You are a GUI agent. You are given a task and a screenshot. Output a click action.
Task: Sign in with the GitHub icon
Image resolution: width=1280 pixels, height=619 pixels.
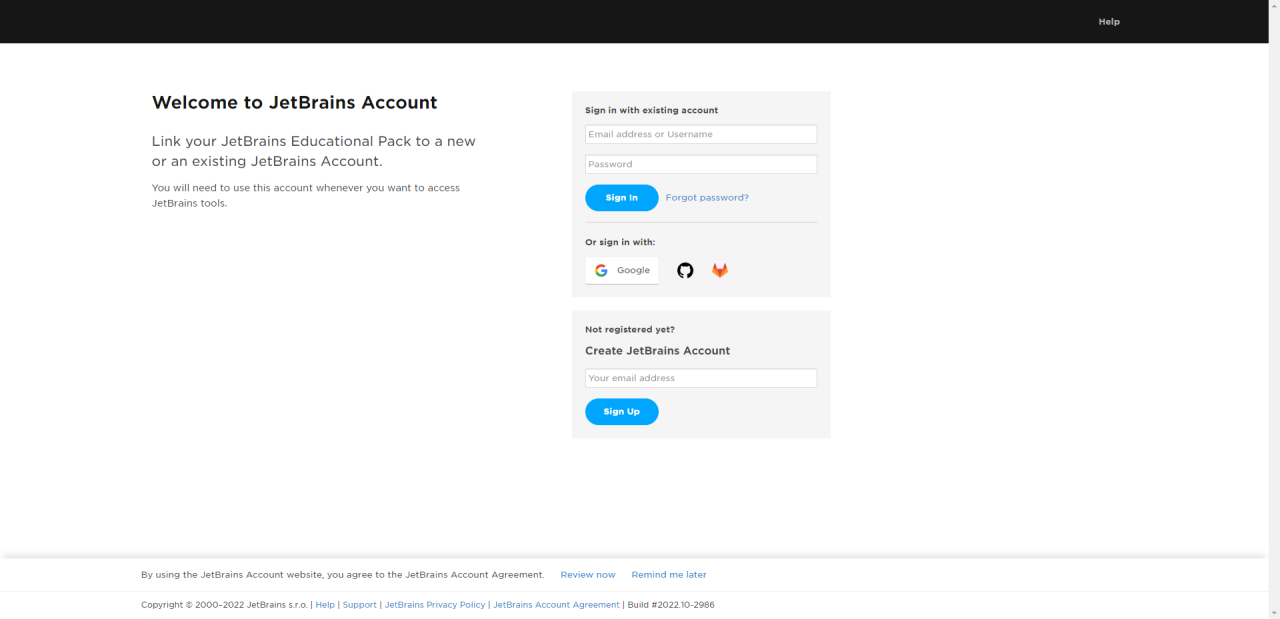(685, 270)
